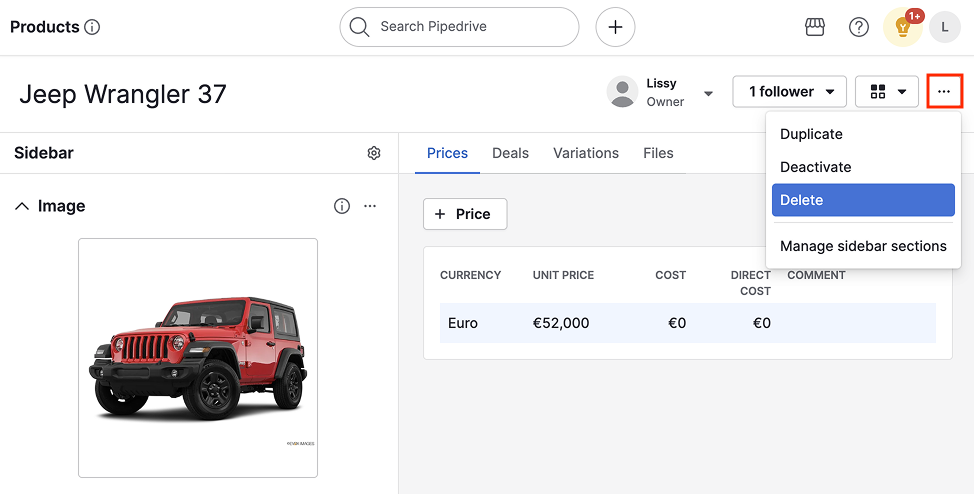
Task: Open the Marketplace store icon
Action: [815, 27]
